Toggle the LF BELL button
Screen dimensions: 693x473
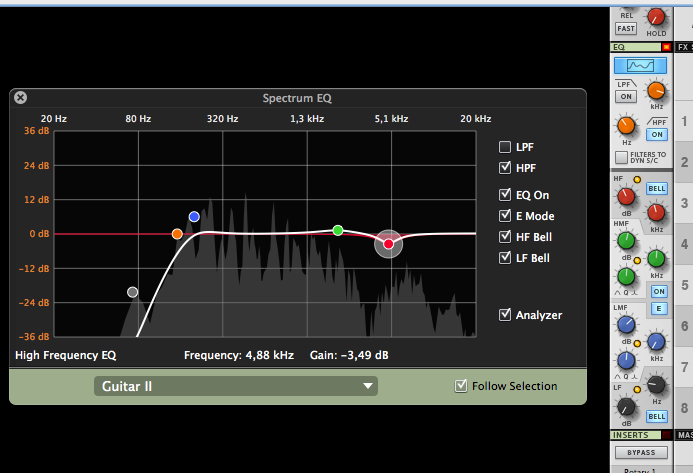pyautogui.click(x=657, y=416)
